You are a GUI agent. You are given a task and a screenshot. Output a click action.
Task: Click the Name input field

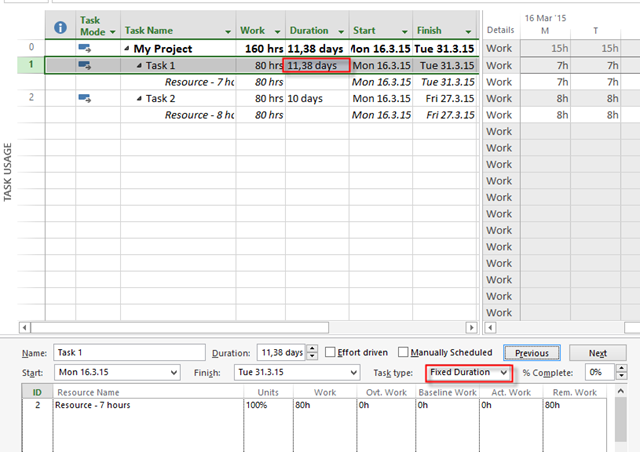128,353
